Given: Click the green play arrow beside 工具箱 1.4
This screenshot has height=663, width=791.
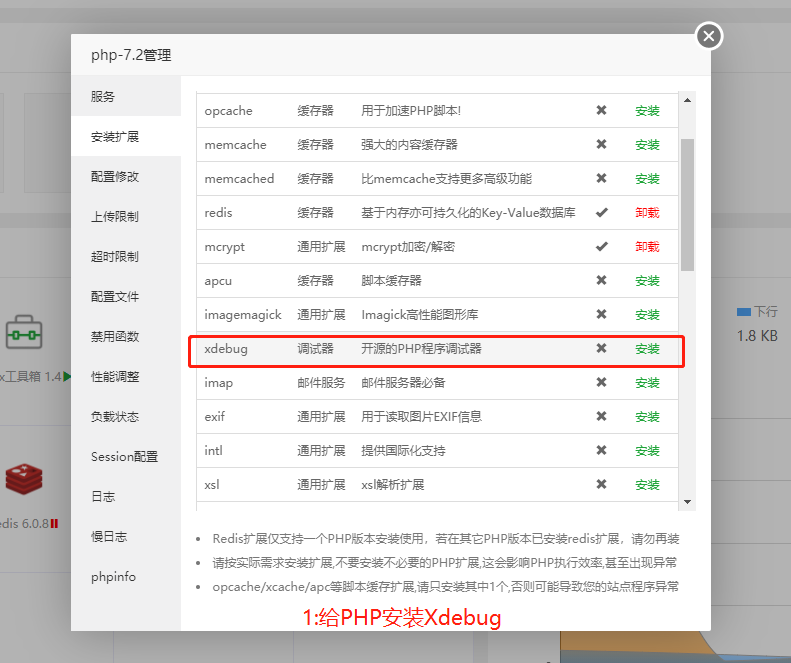Looking at the screenshot, I should (x=67, y=376).
